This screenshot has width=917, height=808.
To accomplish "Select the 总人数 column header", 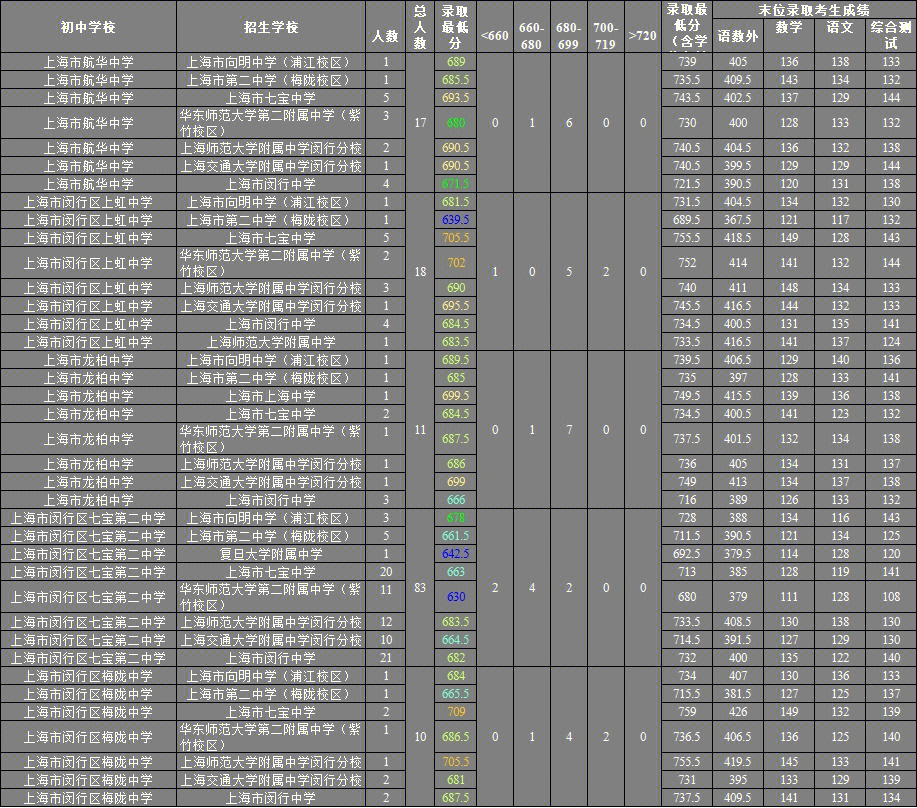I will coord(420,27).
